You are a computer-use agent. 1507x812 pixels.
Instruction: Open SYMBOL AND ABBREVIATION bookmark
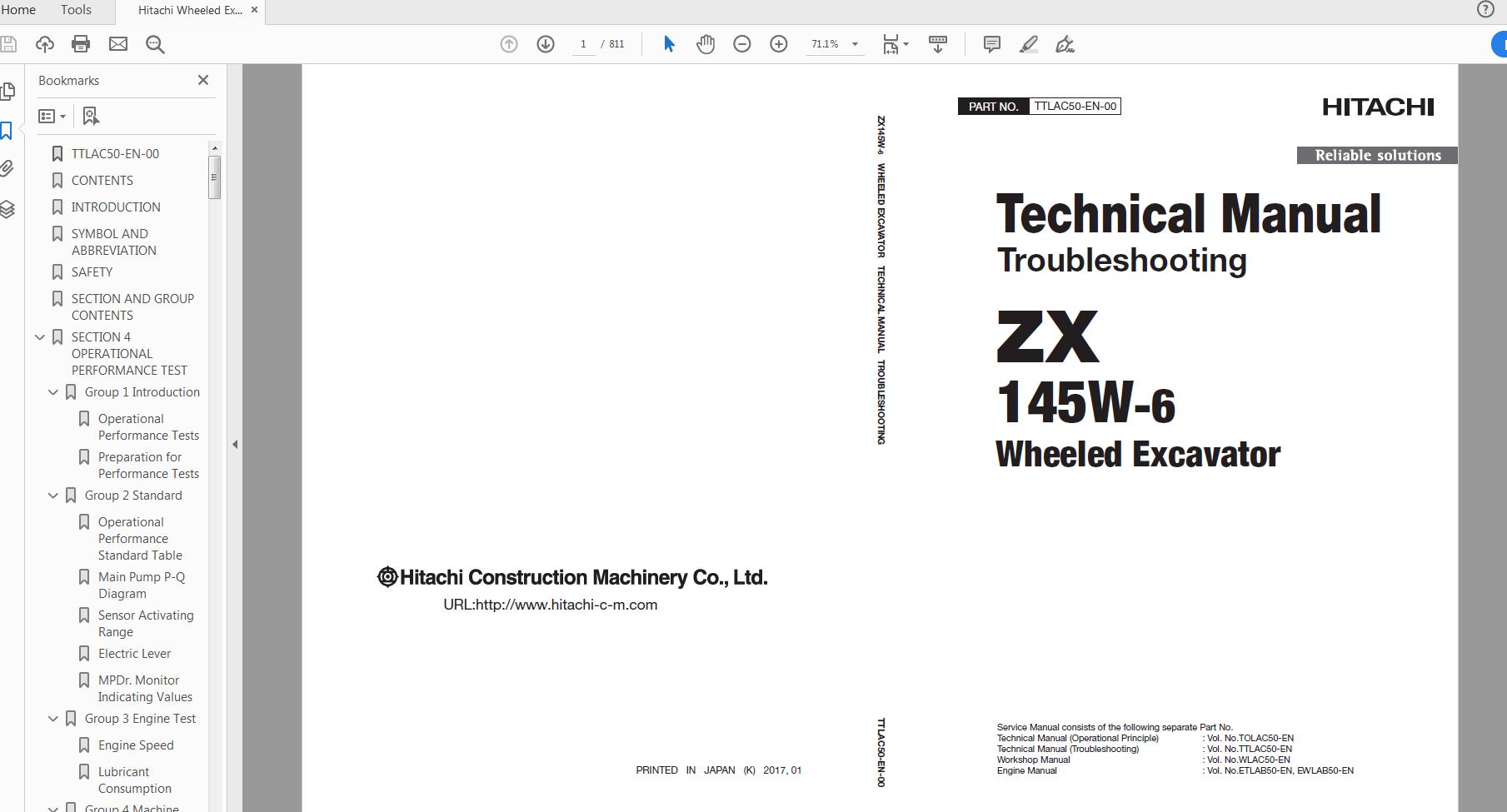tap(113, 242)
